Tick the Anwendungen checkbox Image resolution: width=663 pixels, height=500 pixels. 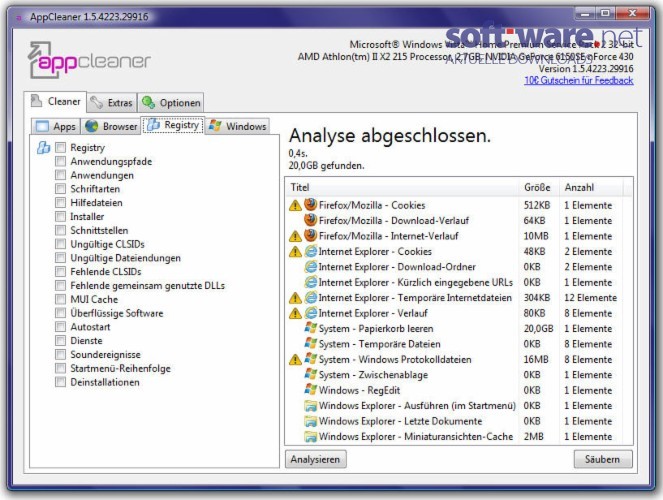[x=61, y=175]
